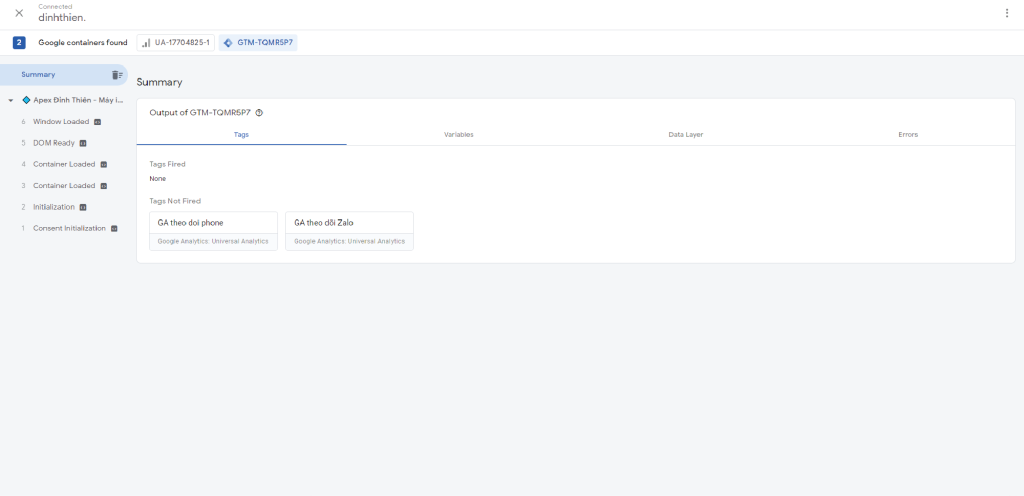Click the API badge beside DOM Ready
This screenshot has height=496, width=1024.
(83, 143)
